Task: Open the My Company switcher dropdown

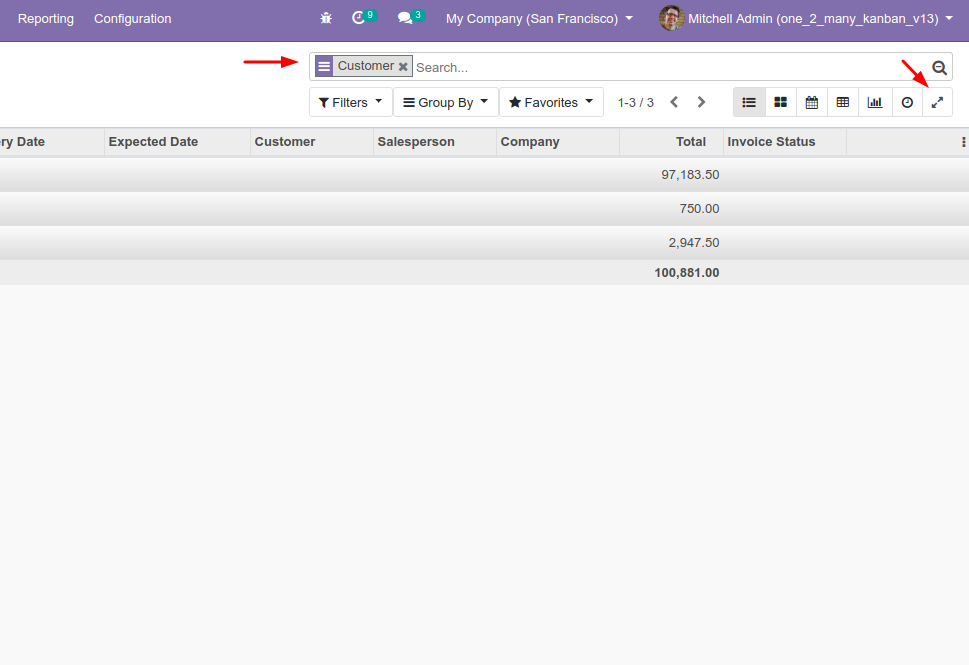Action: (x=539, y=18)
